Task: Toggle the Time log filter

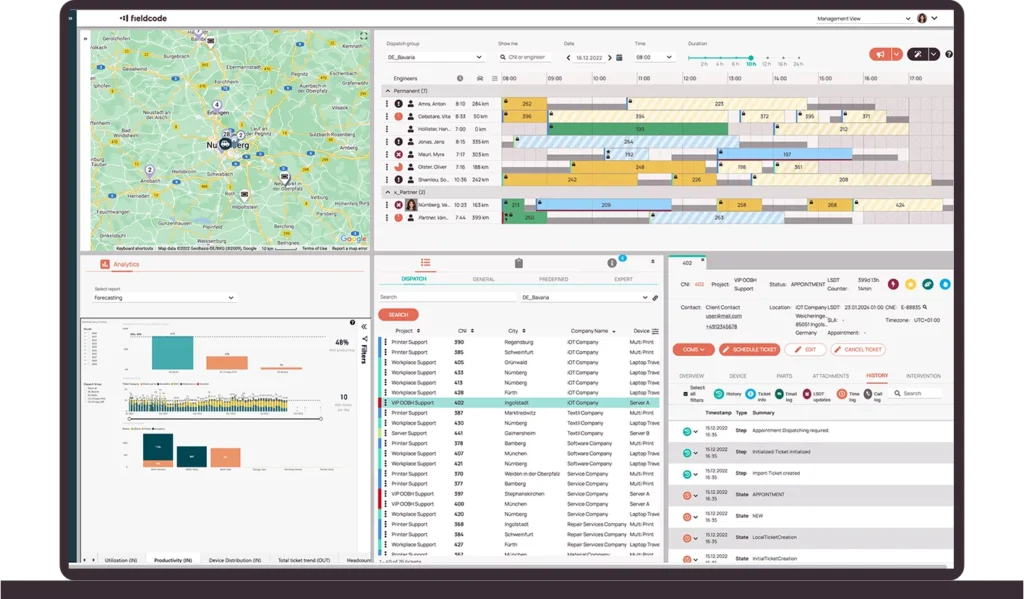Action: (840, 394)
